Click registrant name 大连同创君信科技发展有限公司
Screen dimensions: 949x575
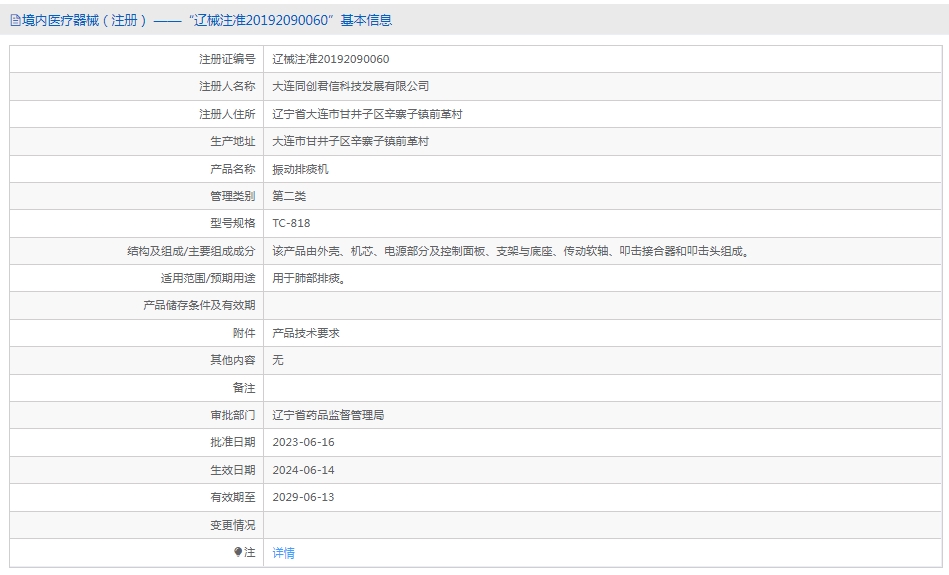(350, 87)
